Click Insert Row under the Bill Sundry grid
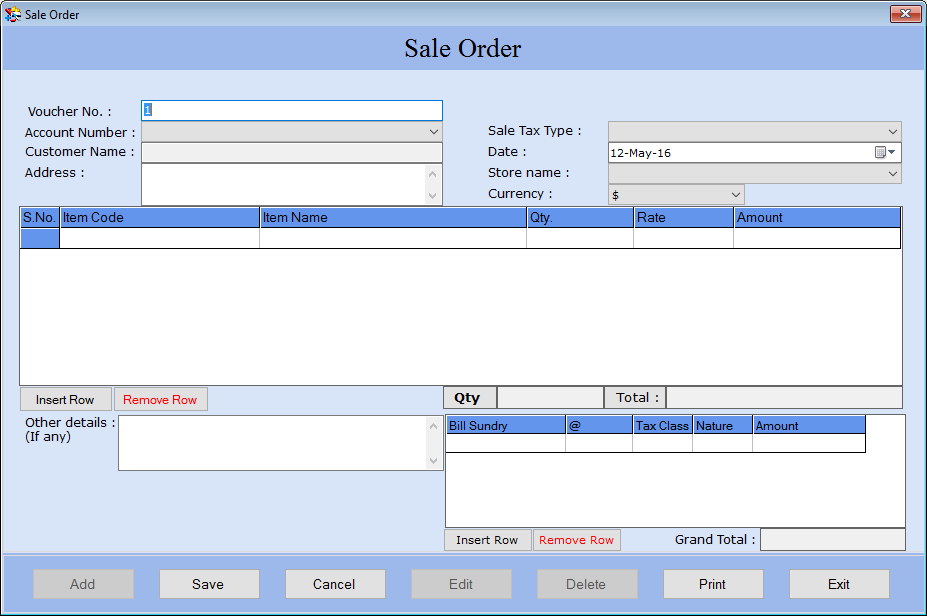 tap(487, 540)
